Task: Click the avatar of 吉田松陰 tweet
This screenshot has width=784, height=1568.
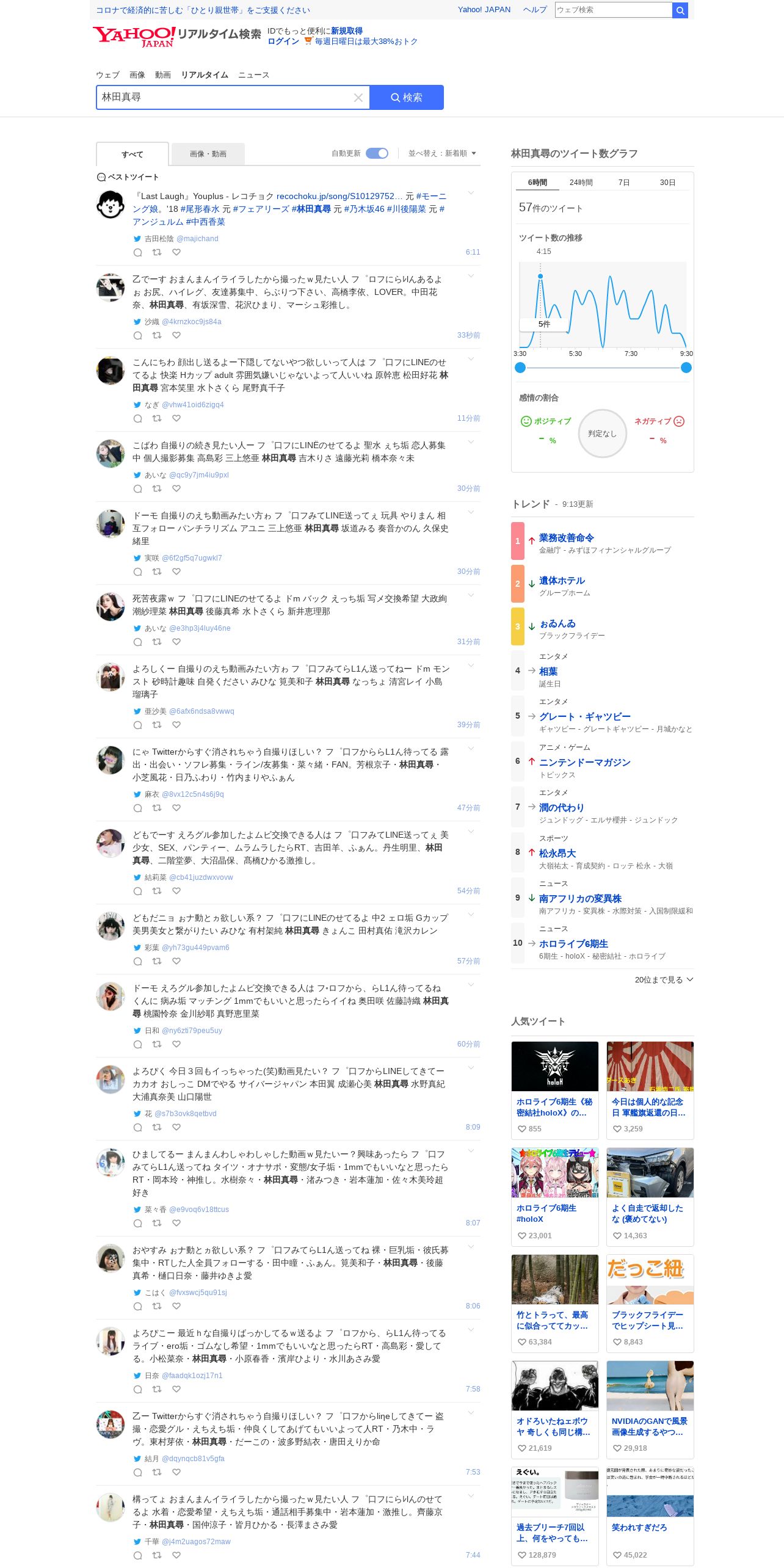Action: pos(111,205)
